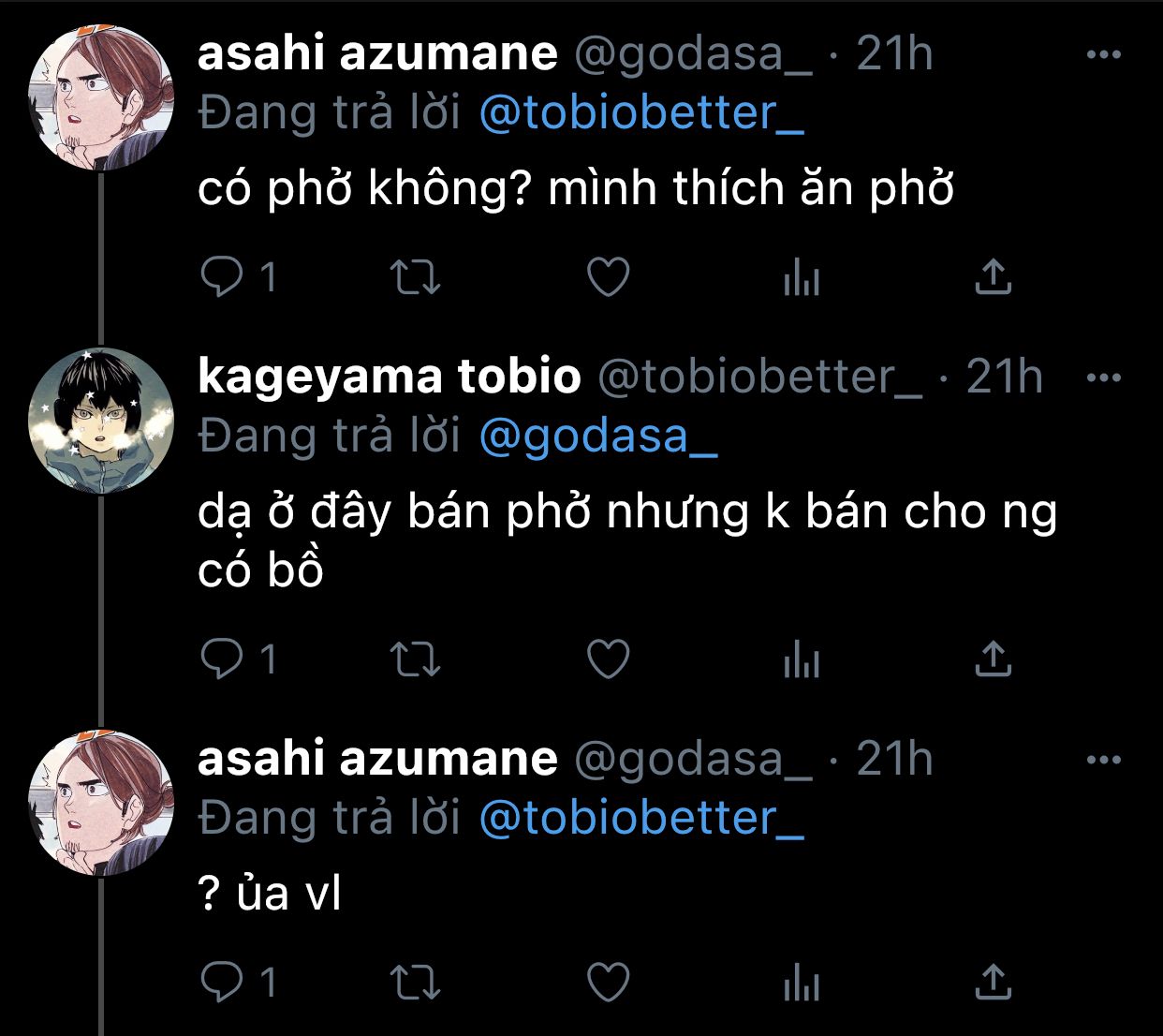Reply to kageyama tobio's tweet

point(222,659)
